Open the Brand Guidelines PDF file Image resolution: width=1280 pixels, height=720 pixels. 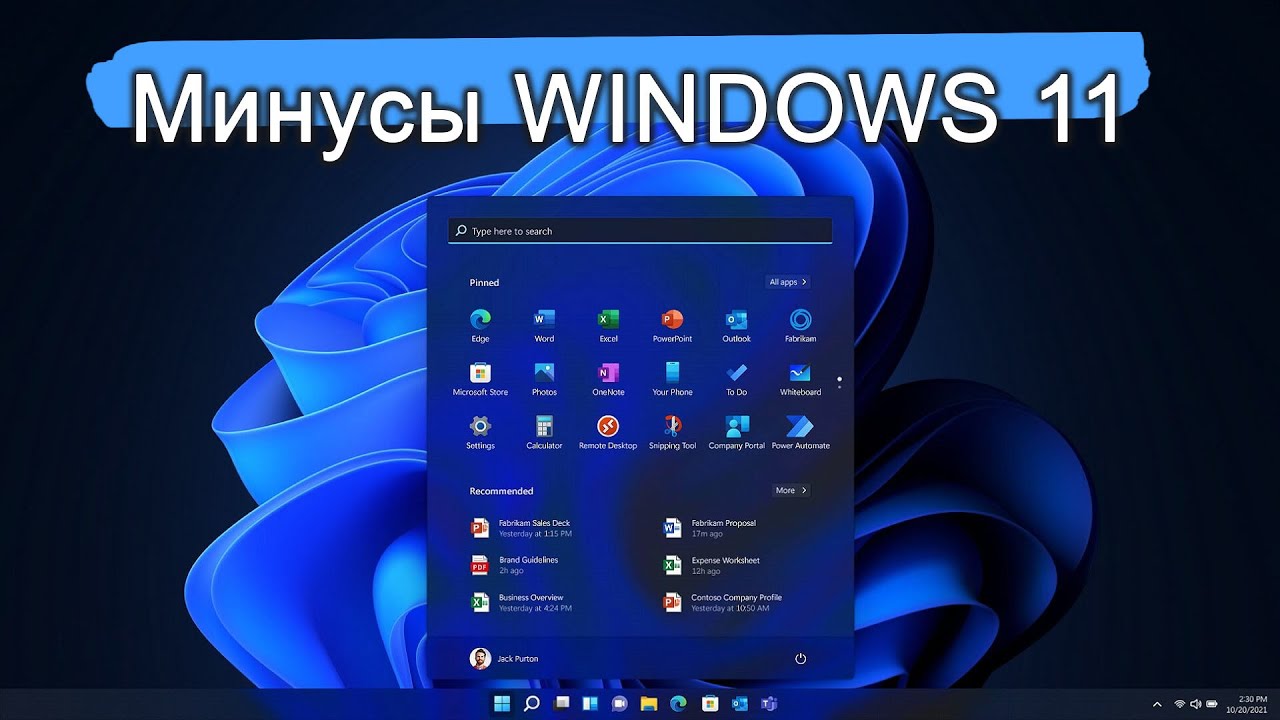click(x=515, y=564)
